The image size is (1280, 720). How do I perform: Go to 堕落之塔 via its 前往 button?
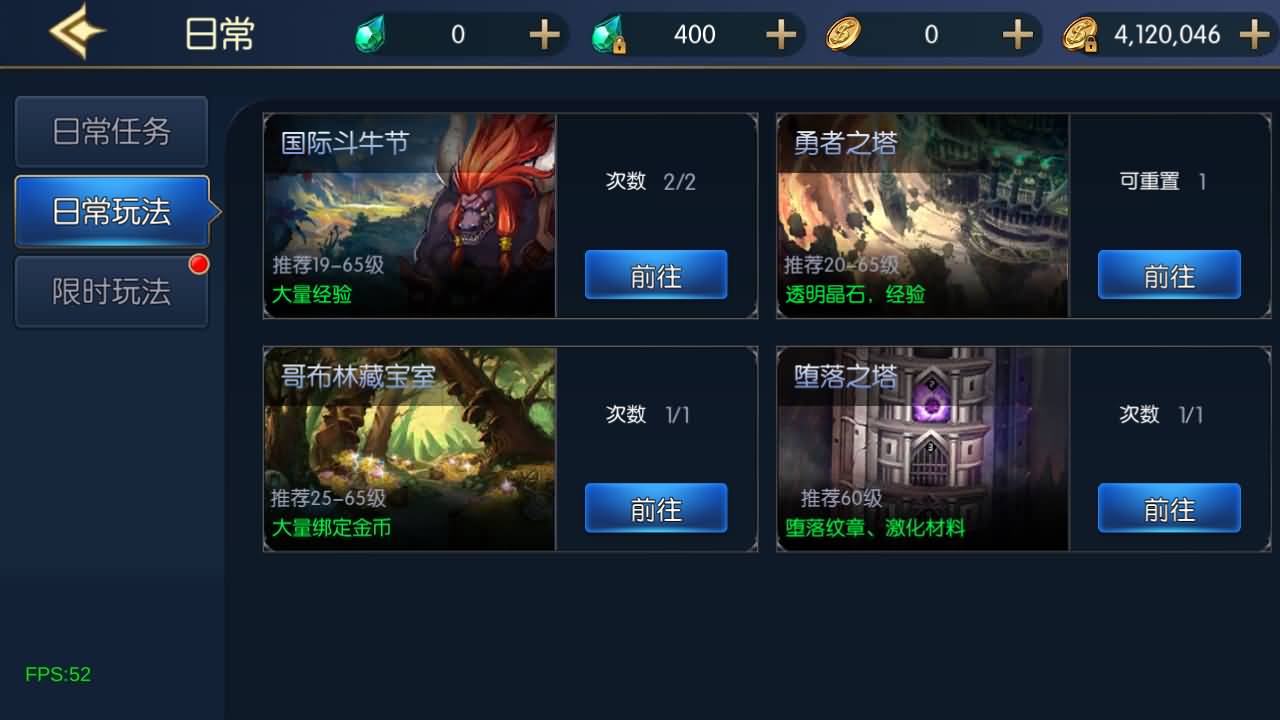pos(1169,508)
